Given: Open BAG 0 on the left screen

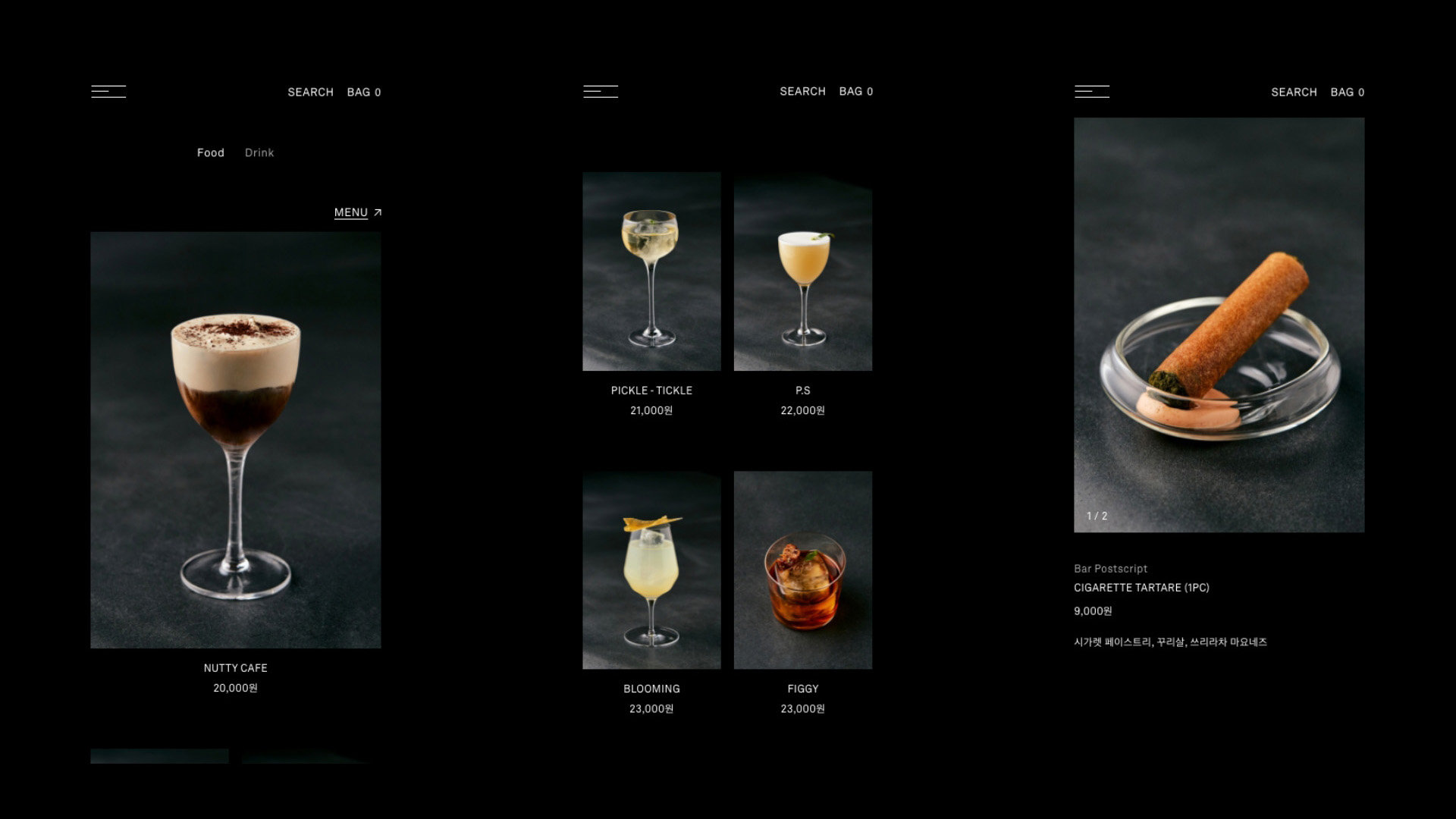Looking at the screenshot, I should pos(364,92).
